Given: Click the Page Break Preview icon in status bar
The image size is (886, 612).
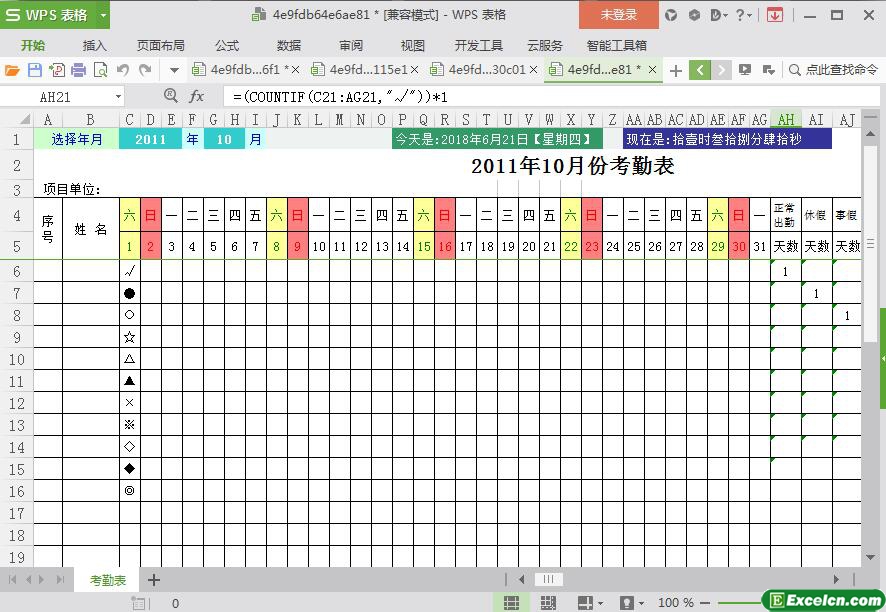Looking at the screenshot, I should click(x=548, y=602).
